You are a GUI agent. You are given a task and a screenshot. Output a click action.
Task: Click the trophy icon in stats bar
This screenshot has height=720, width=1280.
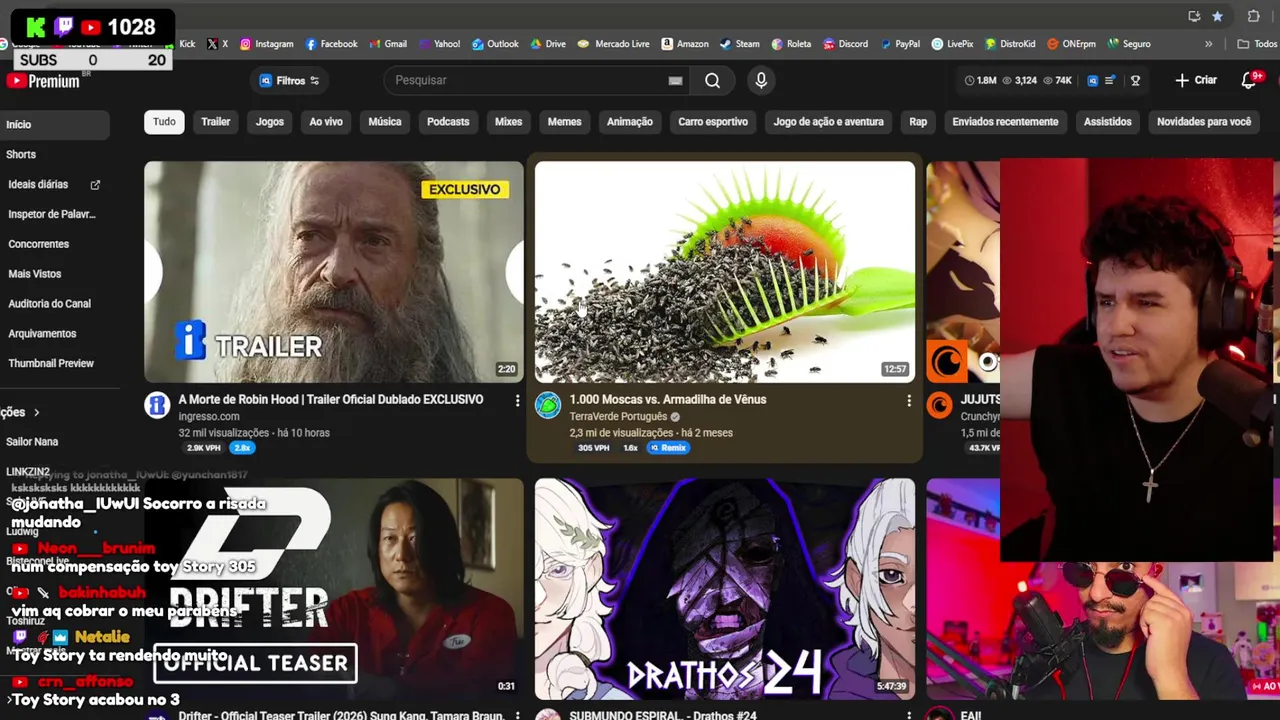(1135, 81)
